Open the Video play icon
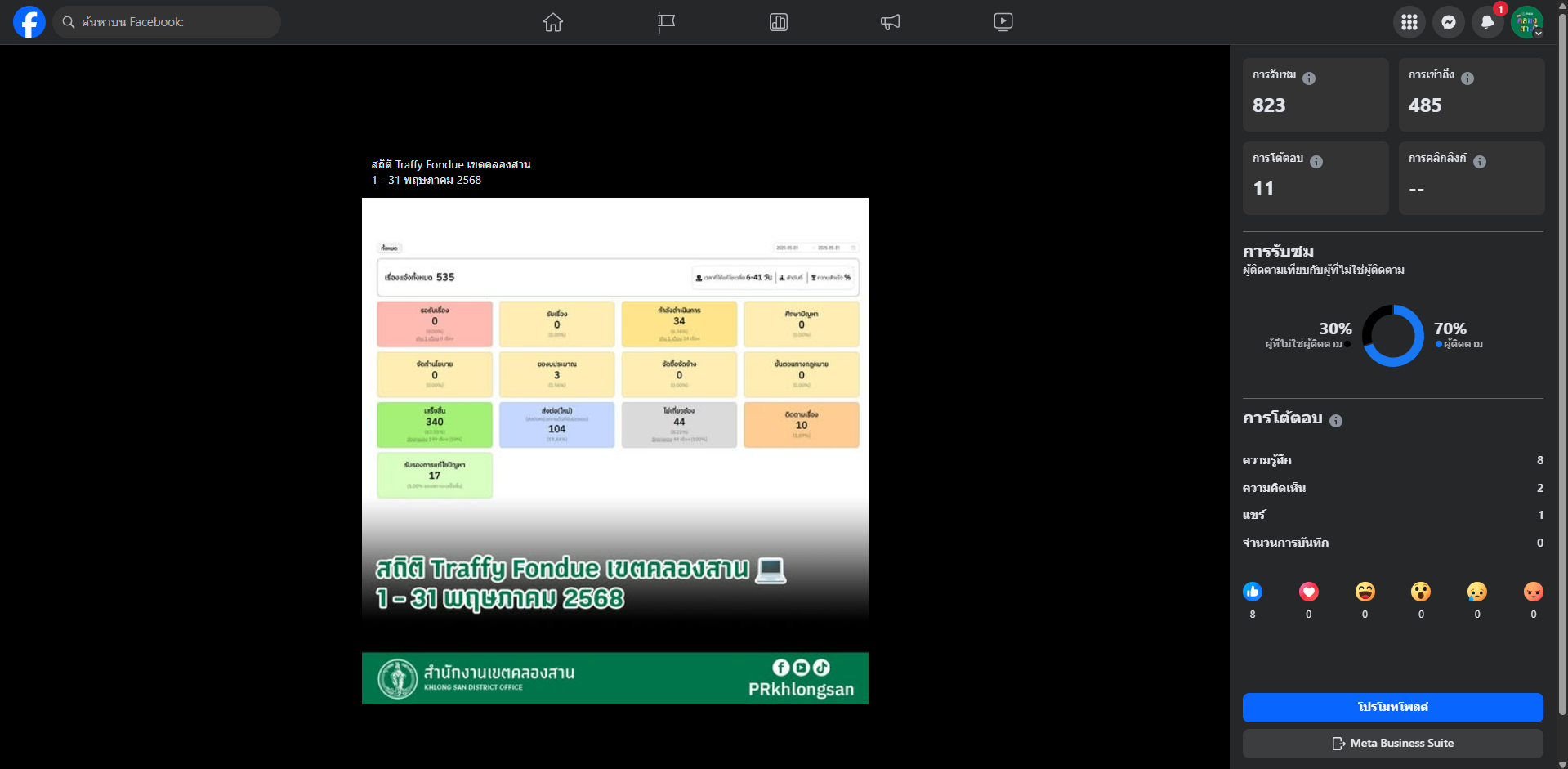1568x769 pixels. (x=1003, y=22)
